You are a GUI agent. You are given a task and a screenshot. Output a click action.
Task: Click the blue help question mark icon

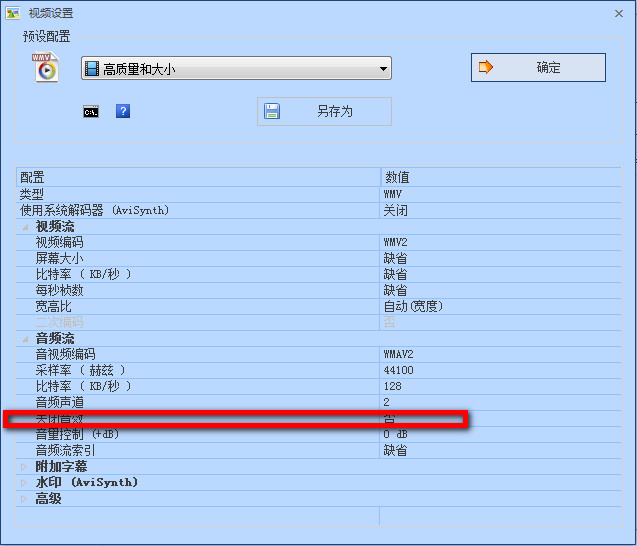pyautogui.click(x=123, y=111)
